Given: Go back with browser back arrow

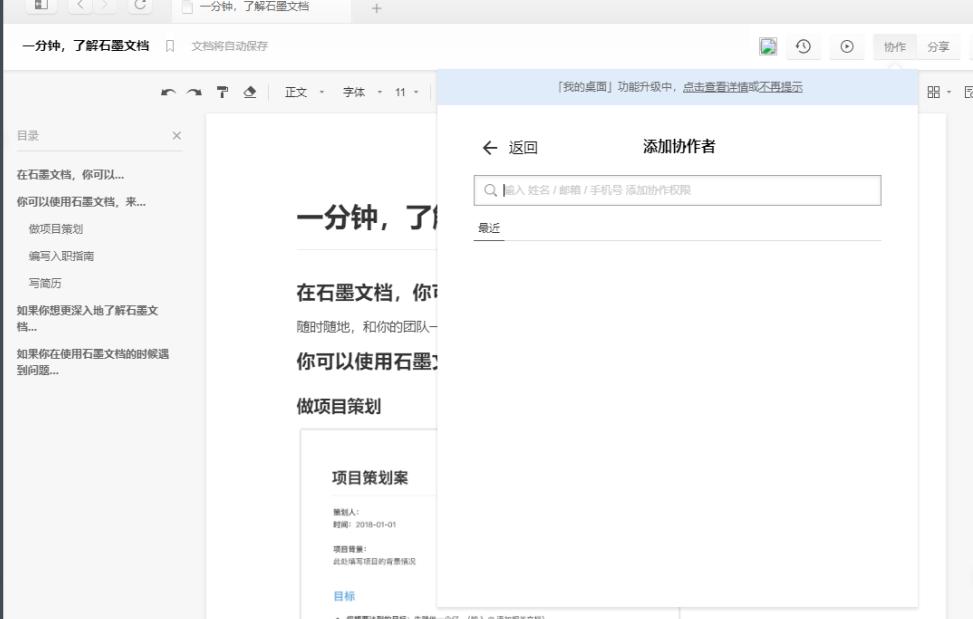Looking at the screenshot, I should (x=80, y=6).
